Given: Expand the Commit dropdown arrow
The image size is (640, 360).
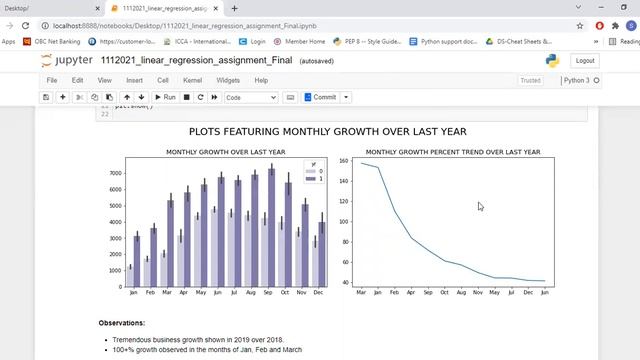Looking at the screenshot, I should coord(346,97).
